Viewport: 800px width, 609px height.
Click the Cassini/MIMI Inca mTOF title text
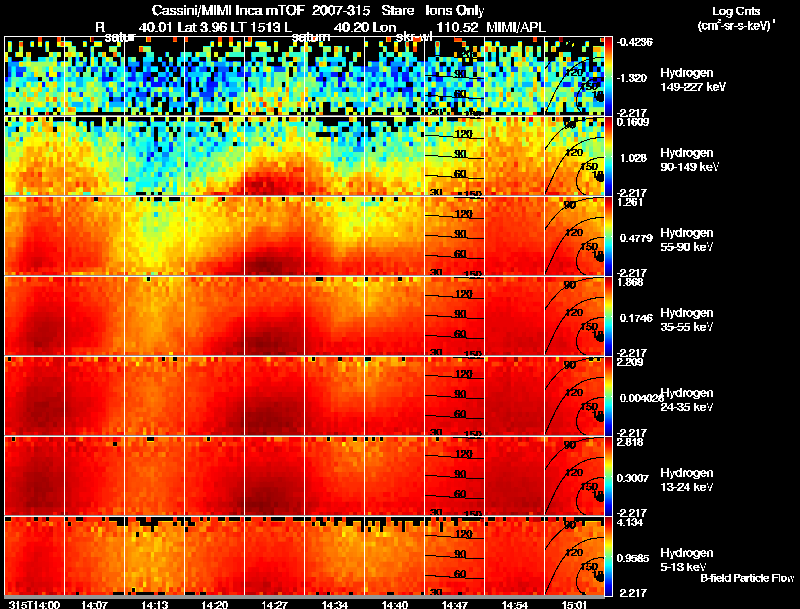228,10
